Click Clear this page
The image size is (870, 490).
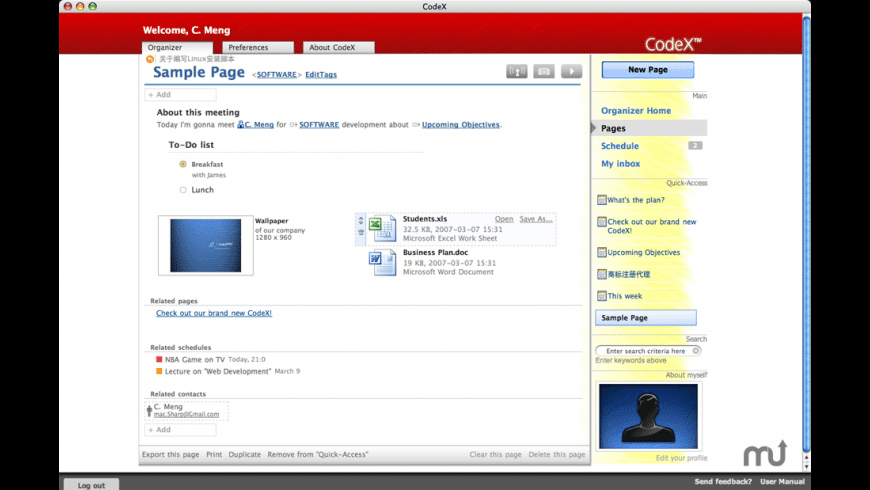(x=495, y=454)
